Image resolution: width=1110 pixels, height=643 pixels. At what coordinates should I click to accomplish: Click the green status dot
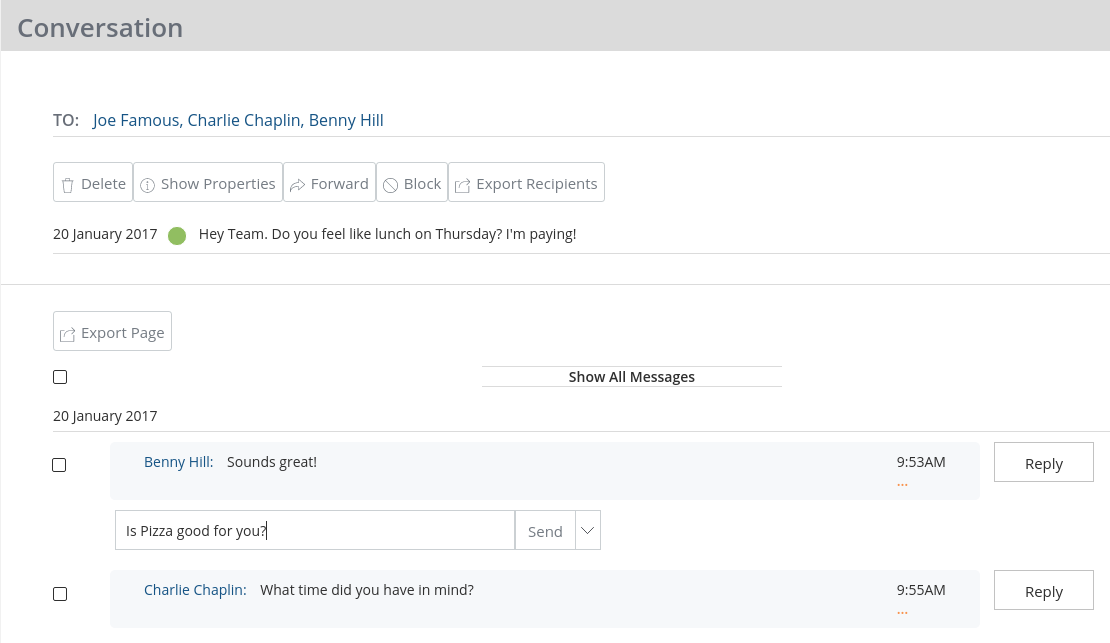177,236
